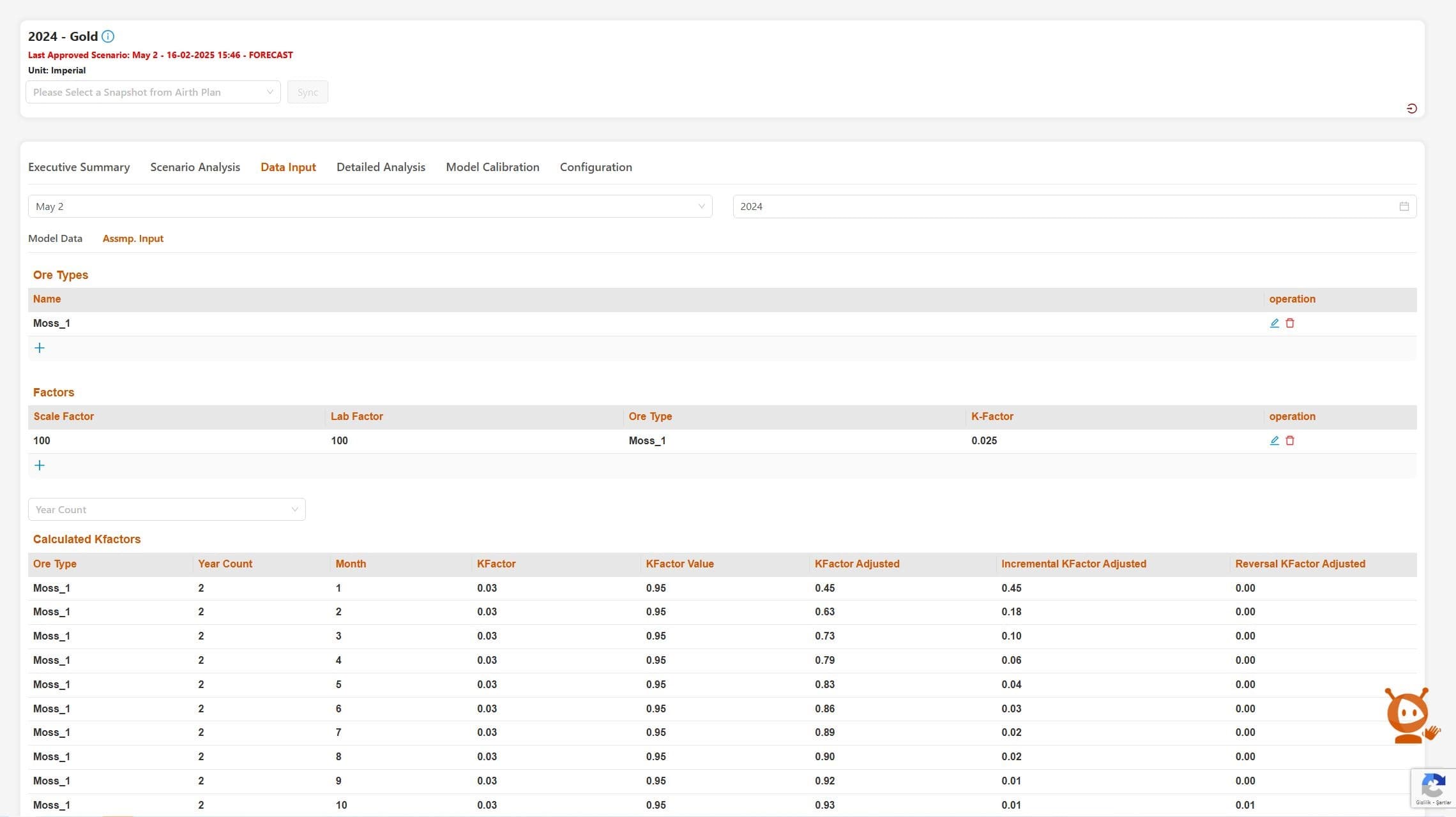Click the Unit: Imperial label
Screen dimensions: 1456x817
click(x=57, y=70)
